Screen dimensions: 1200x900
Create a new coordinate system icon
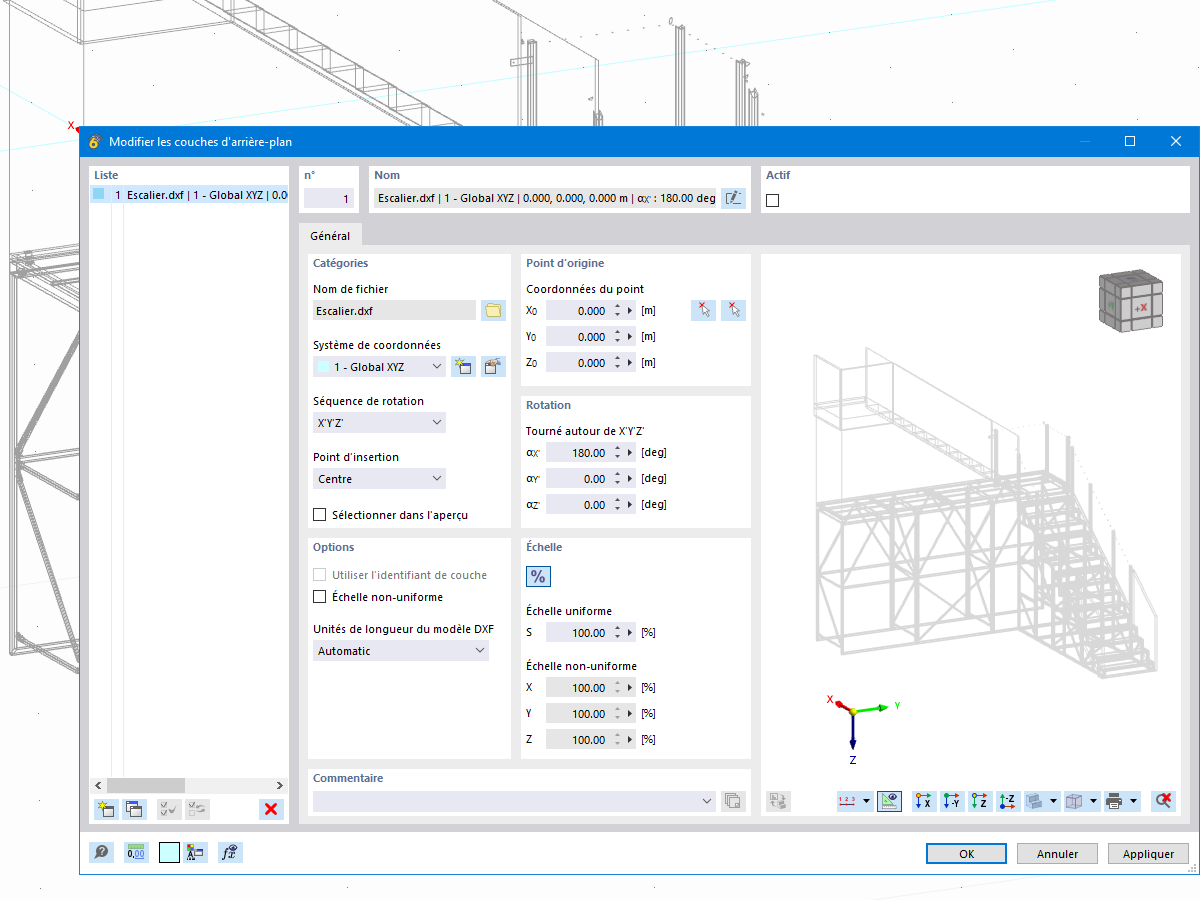pos(462,367)
